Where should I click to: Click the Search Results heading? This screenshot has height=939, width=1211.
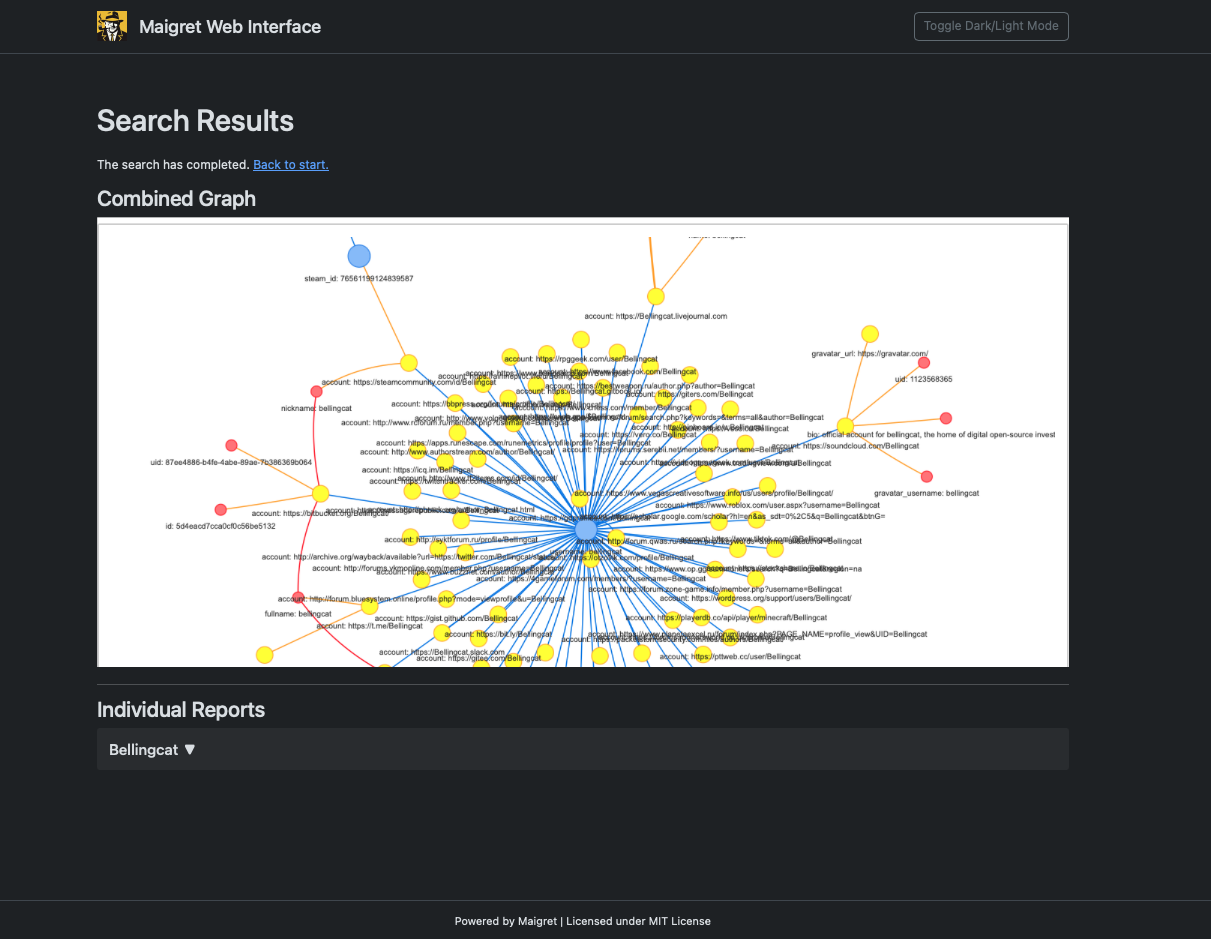click(x=195, y=121)
